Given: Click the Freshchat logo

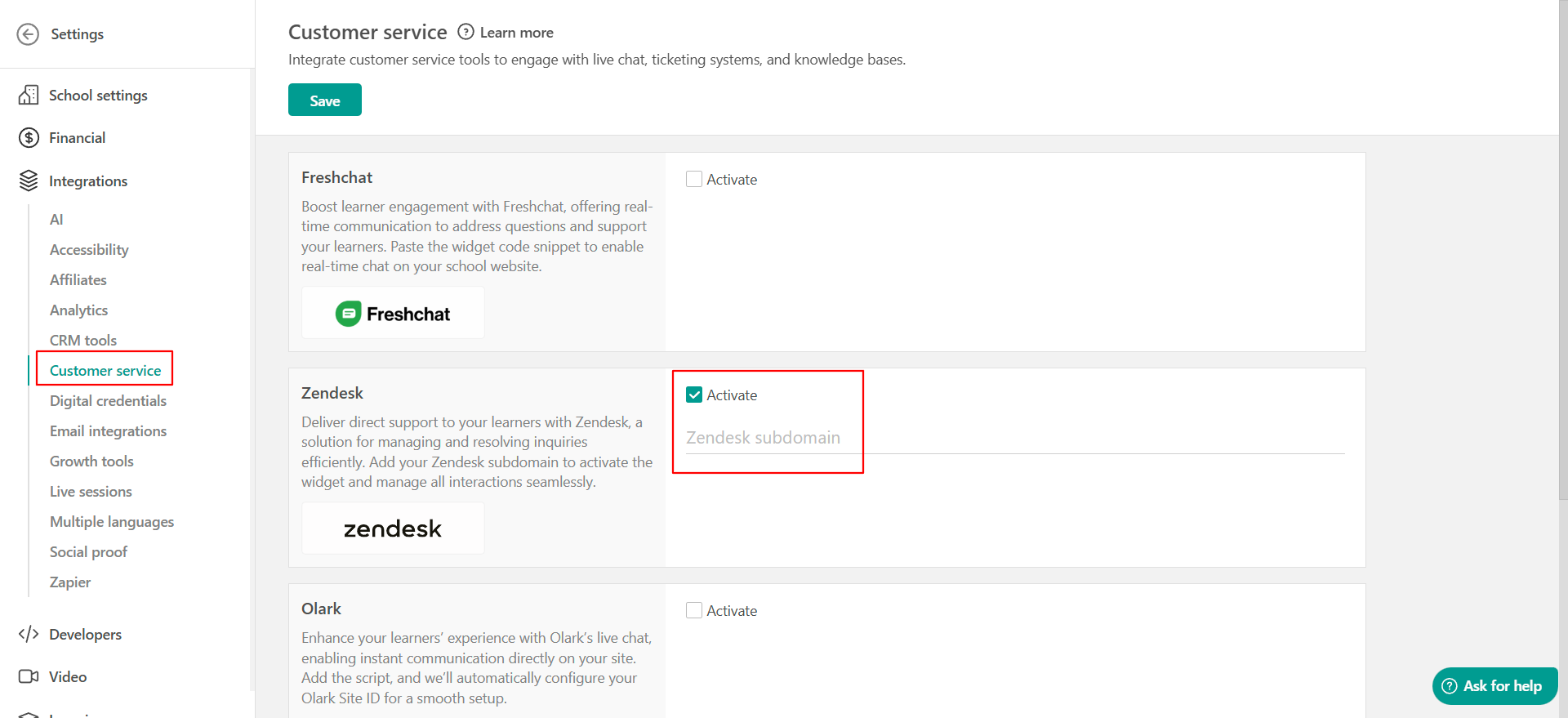Looking at the screenshot, I should 393,313.
